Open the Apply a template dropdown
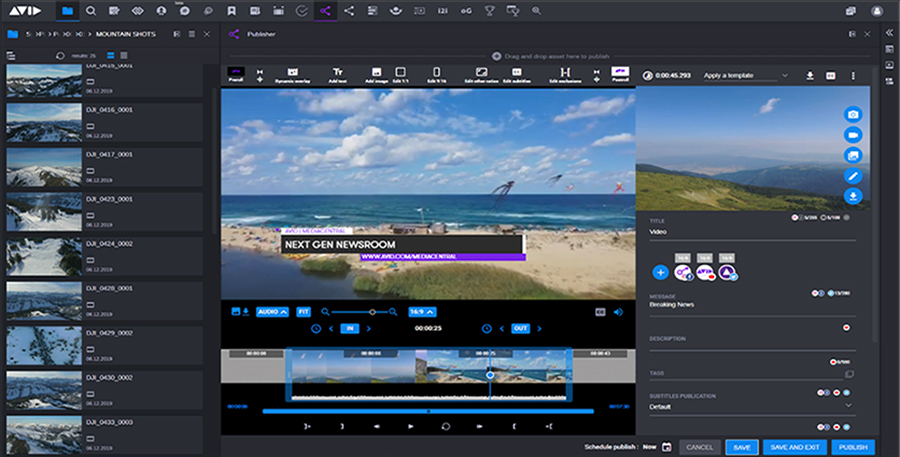Screen dimensions: 900x457 tap(746, 75)
